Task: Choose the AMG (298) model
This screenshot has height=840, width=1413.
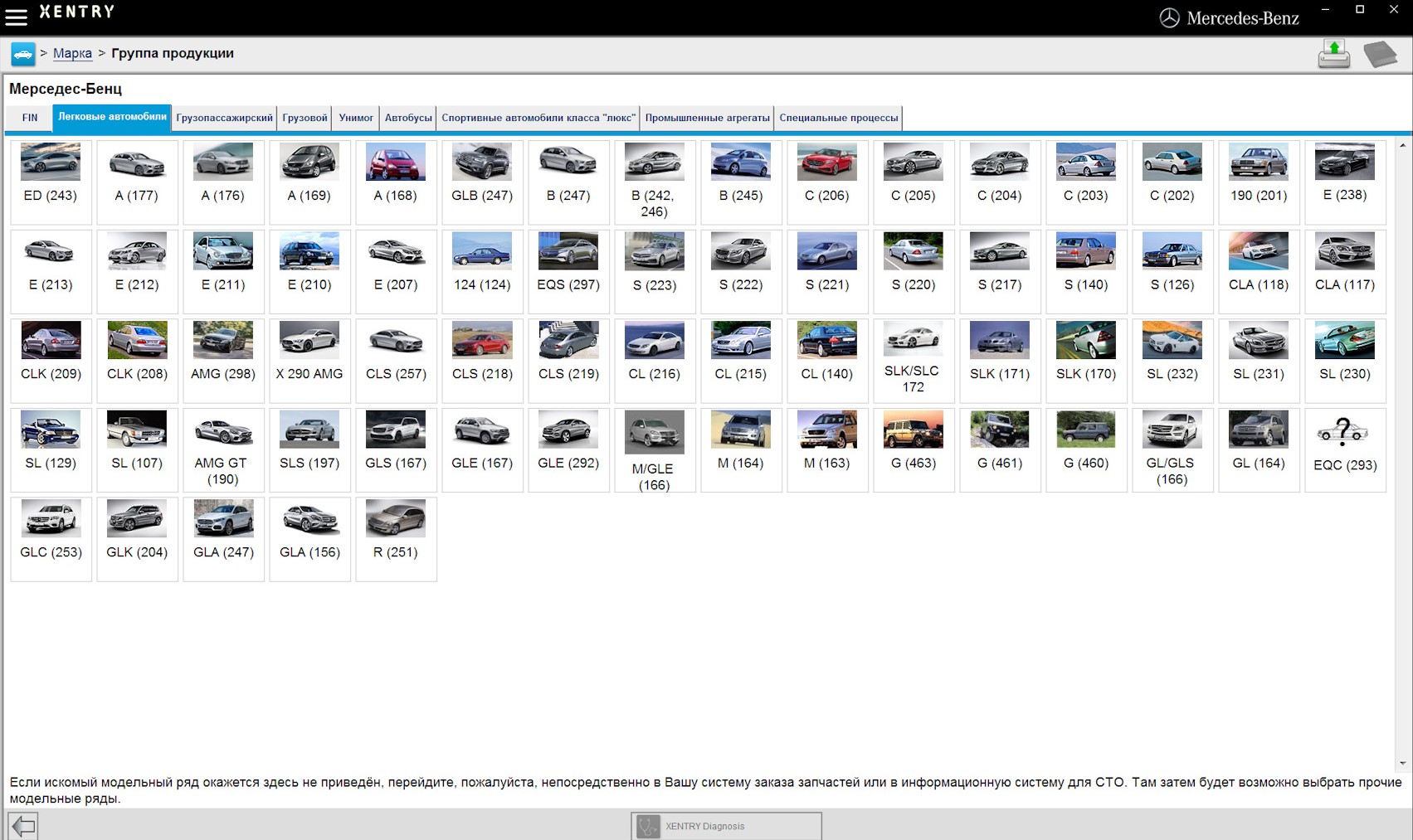Action: coord(223,361)
